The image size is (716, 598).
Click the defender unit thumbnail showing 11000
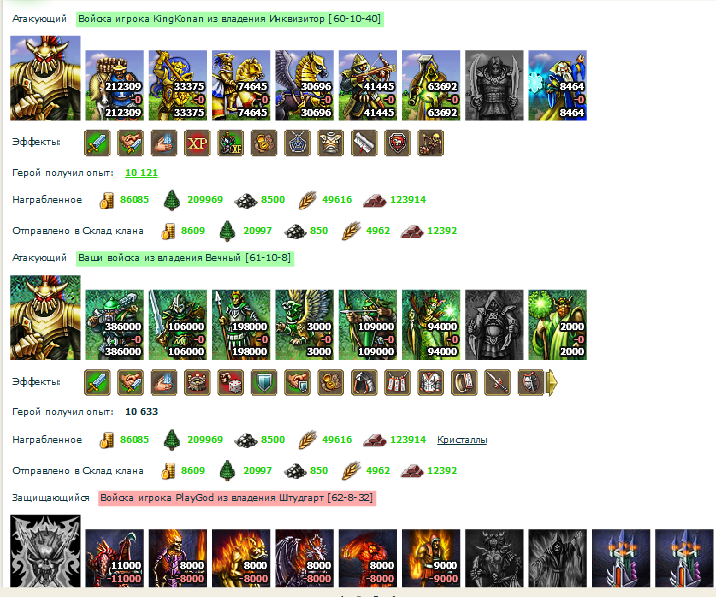[x=115, y=558]
